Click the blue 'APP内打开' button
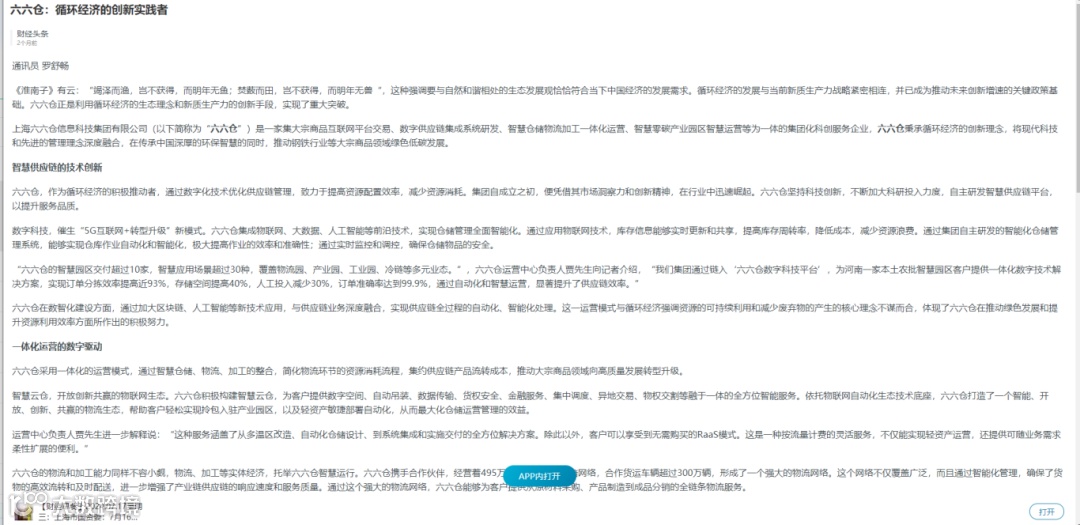Viewport: 1080px width, 525px height. click(x=539, y=476)
